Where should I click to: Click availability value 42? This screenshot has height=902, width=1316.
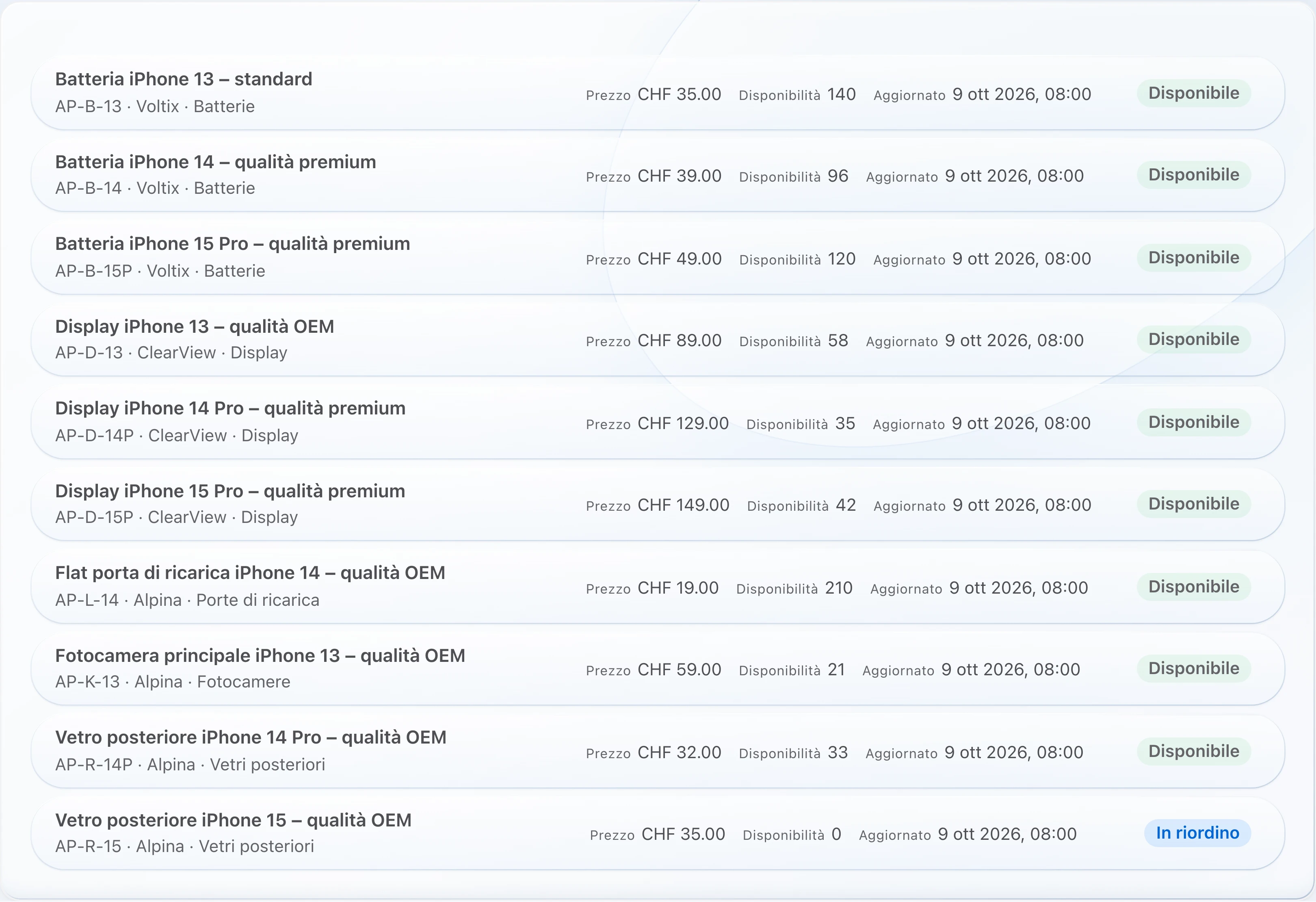pyautogui.click(x=846, y=505)
